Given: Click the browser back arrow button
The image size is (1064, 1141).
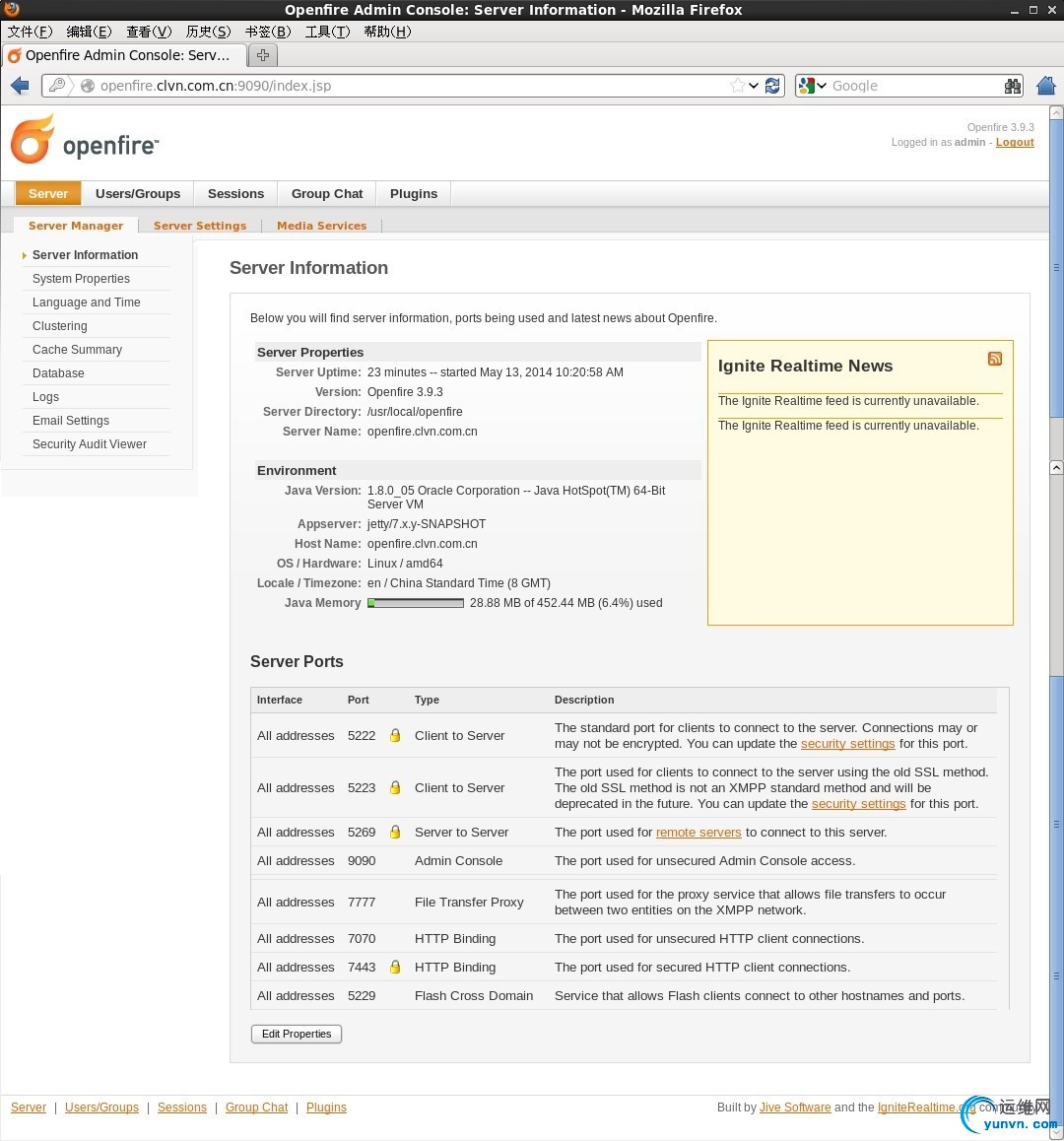Looking at the screenshot, I should coord(20,86).
